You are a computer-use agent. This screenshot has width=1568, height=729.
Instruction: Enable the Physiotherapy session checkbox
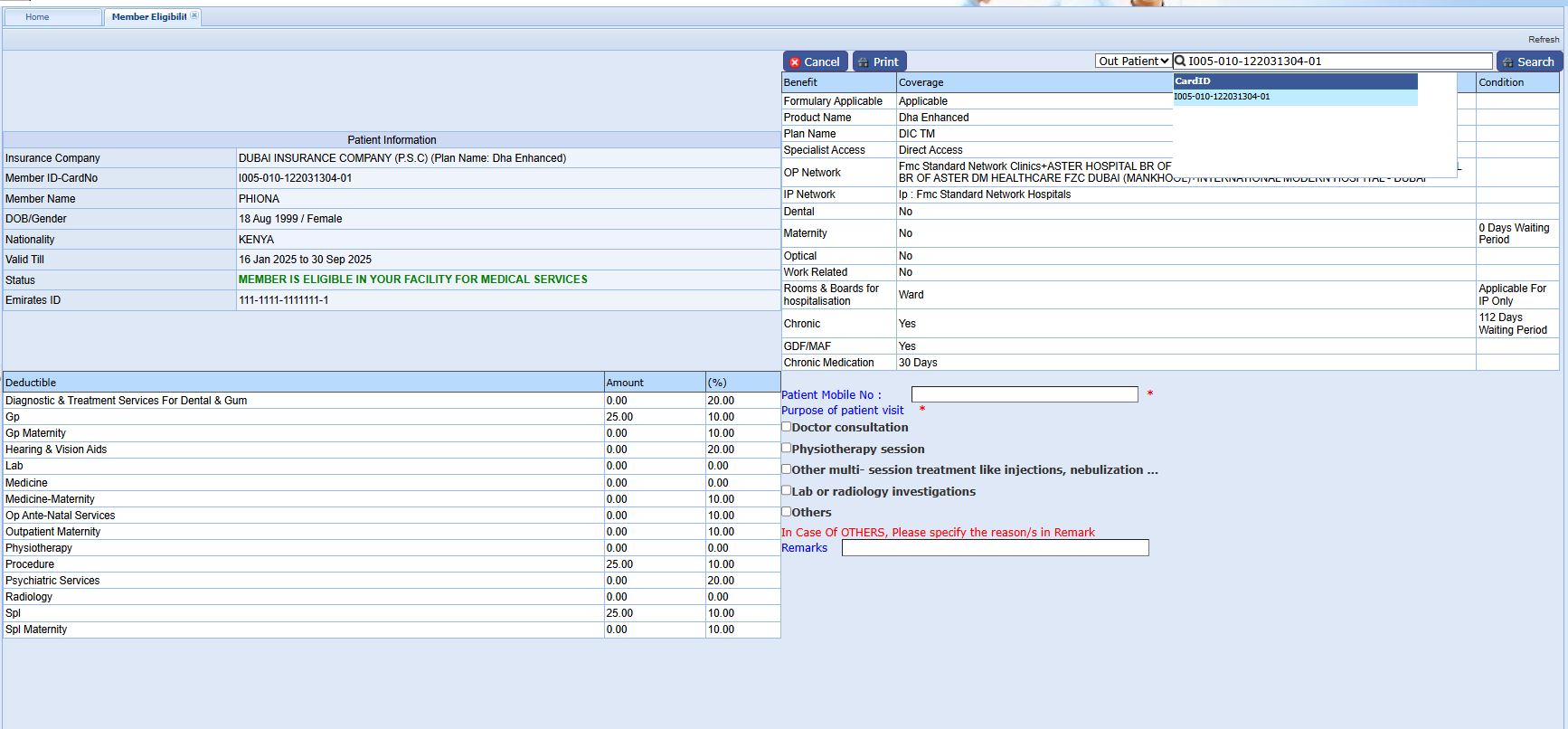[787, 448]
